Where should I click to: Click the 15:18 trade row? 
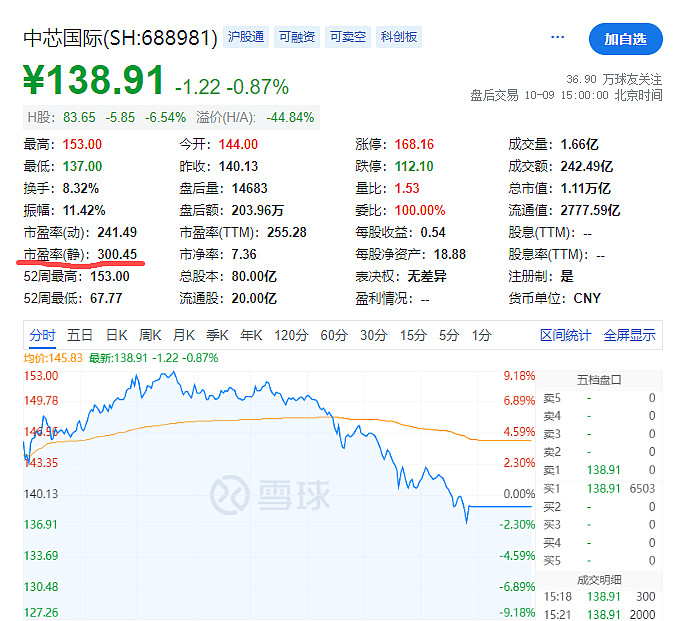[x=599, y=596]
